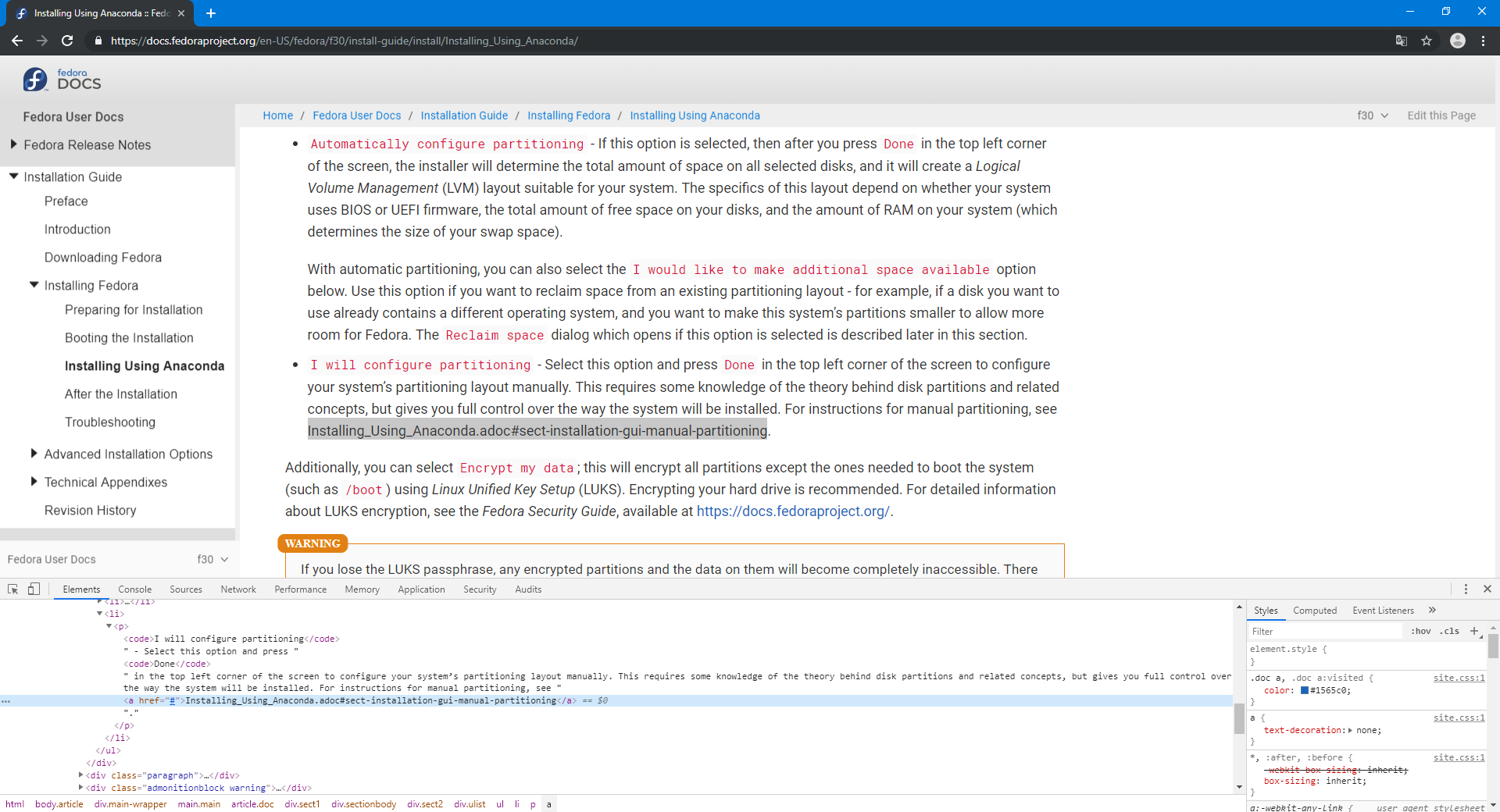Add a new style rule

tap(1474, 631)
